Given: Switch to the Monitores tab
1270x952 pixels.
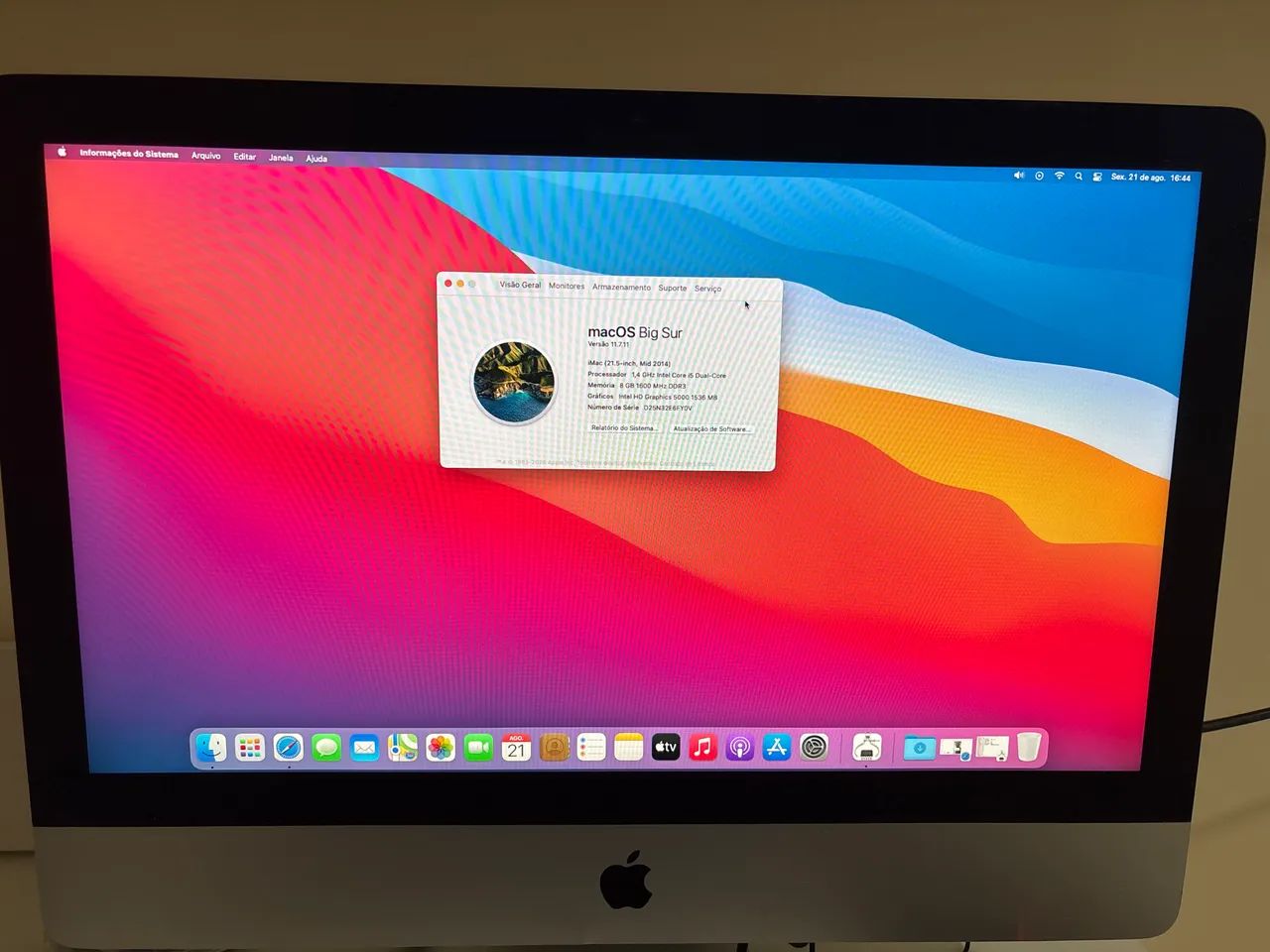Looking at the screenshot, I should 567,286.
